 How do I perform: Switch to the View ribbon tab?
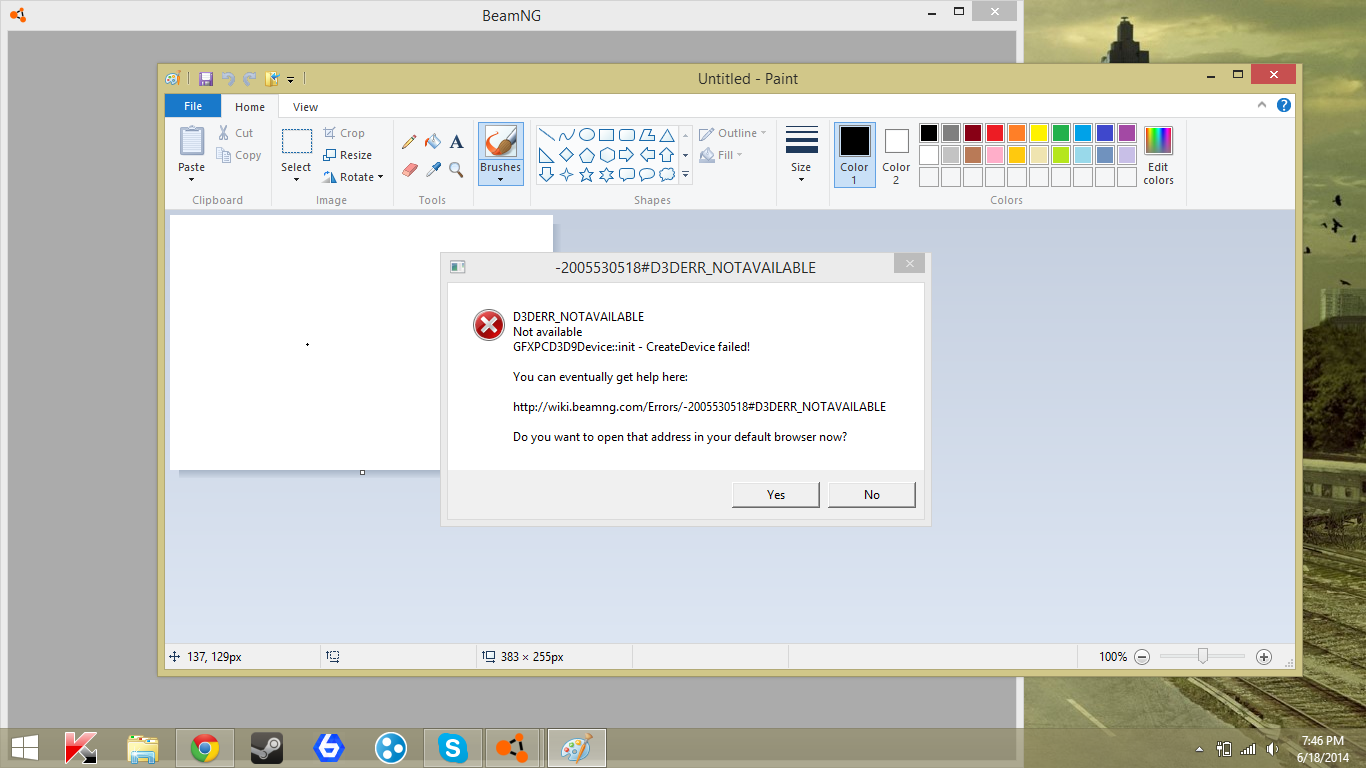point(306,107)
